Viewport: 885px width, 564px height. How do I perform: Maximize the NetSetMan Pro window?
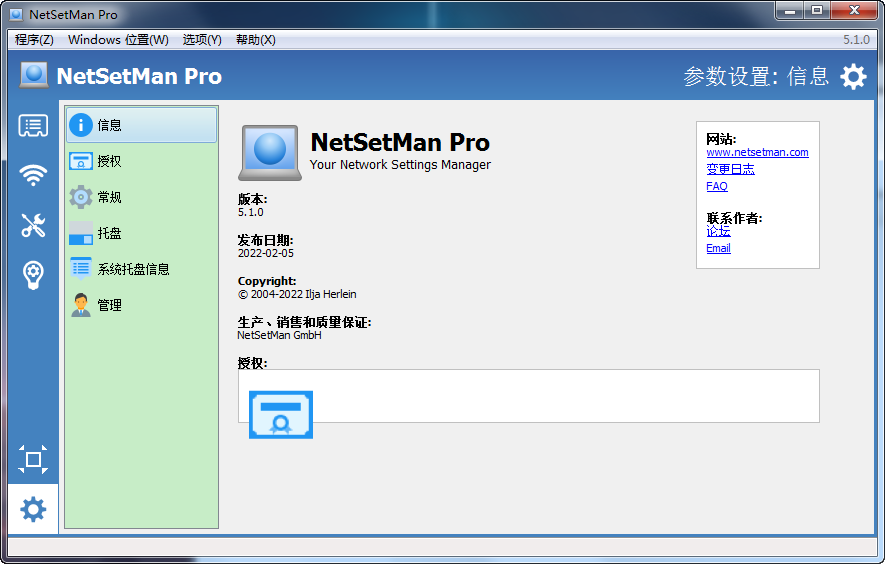pyautogui.click(x=817, y=11)
